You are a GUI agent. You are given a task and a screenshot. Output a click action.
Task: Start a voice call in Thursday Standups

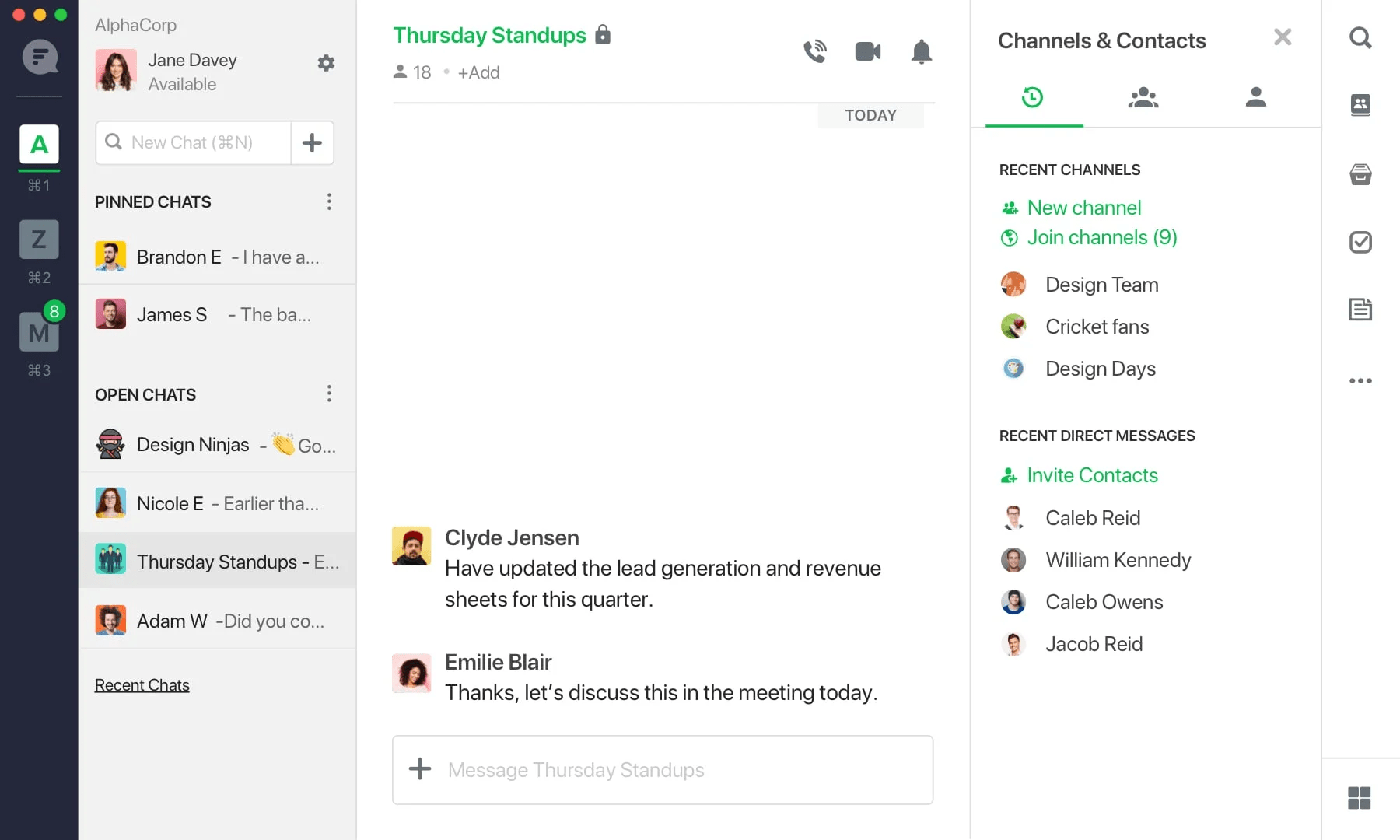coord(815,51)
